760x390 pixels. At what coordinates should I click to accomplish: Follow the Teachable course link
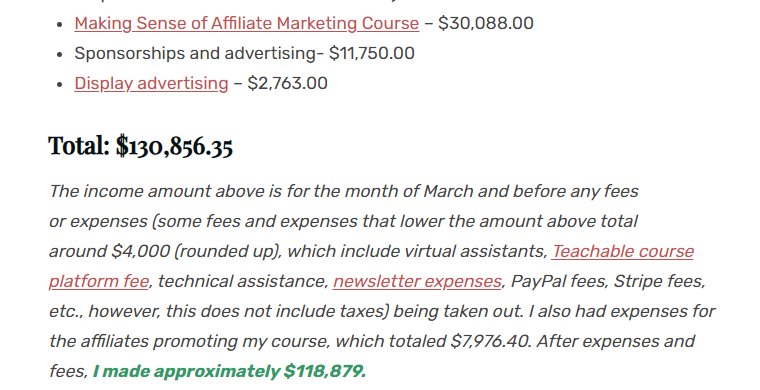[x=622, y=251]
